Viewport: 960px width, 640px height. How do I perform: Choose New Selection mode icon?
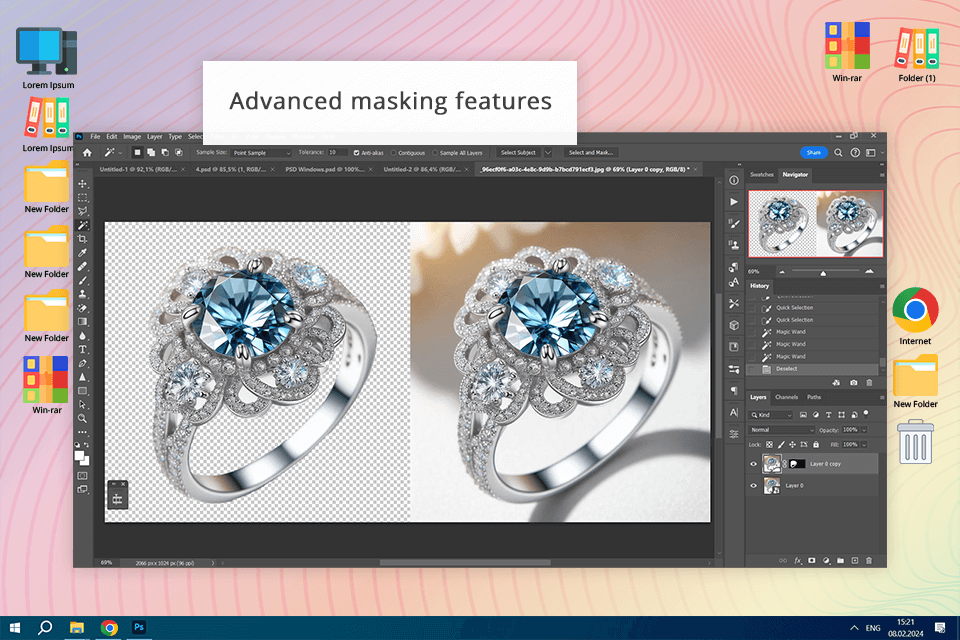[x=137, y=152]
